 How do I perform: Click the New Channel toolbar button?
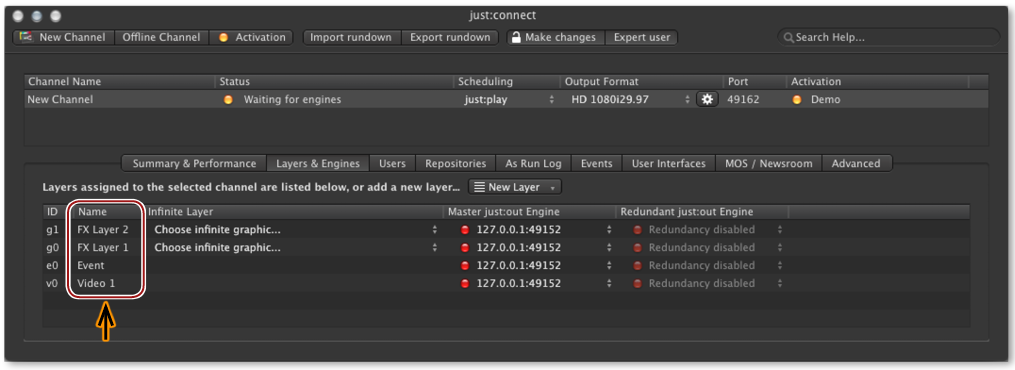tap(63, 38)
